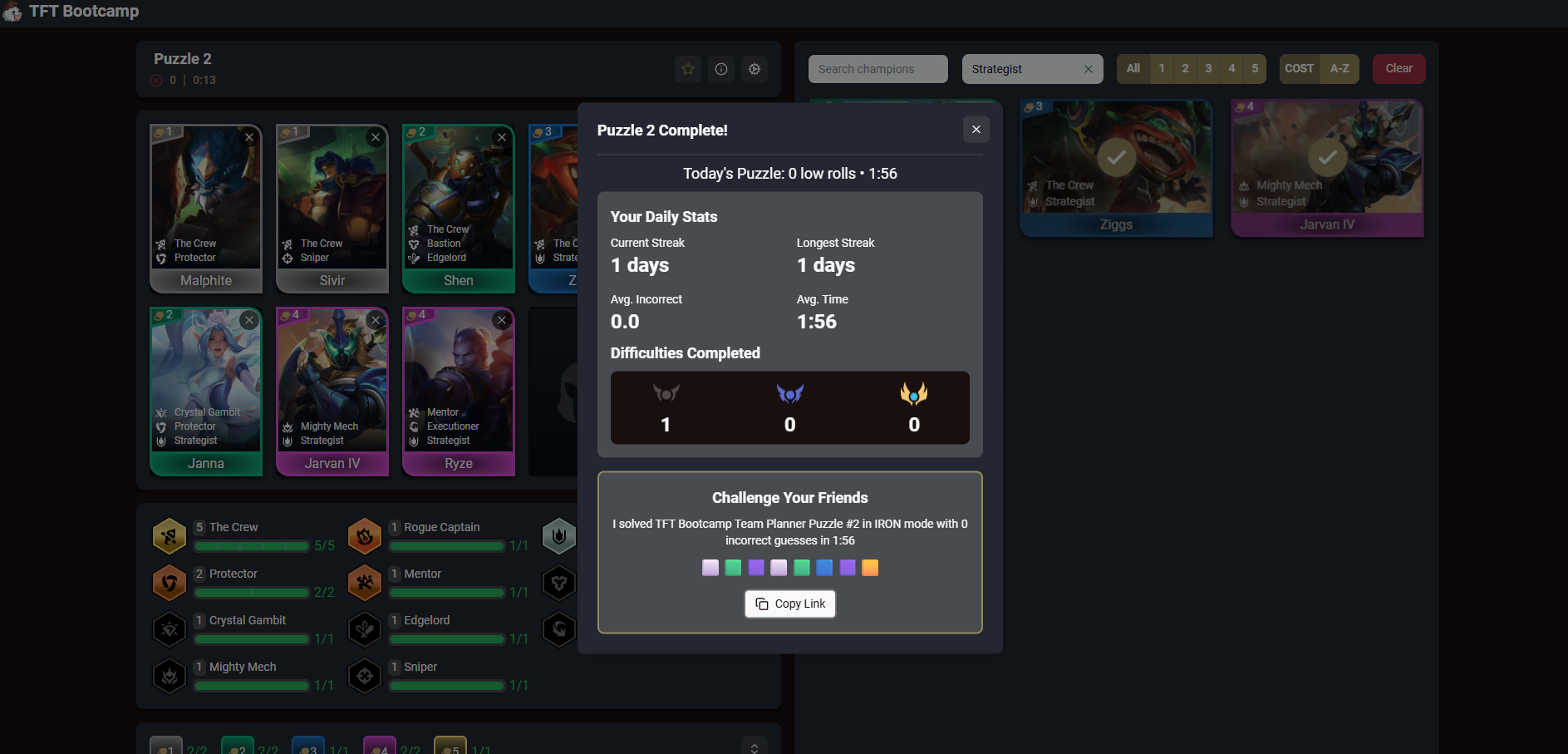Clear the Strategist trait filter
Viewport: 1568px width, 754px height.
click(x=1089, y=69)
